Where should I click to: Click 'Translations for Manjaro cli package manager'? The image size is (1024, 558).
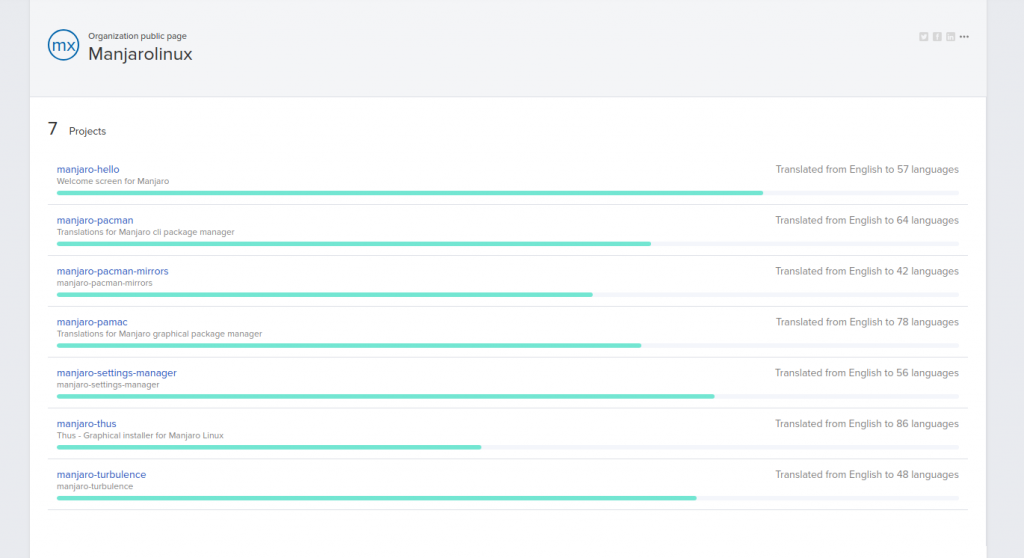[146, 232]
